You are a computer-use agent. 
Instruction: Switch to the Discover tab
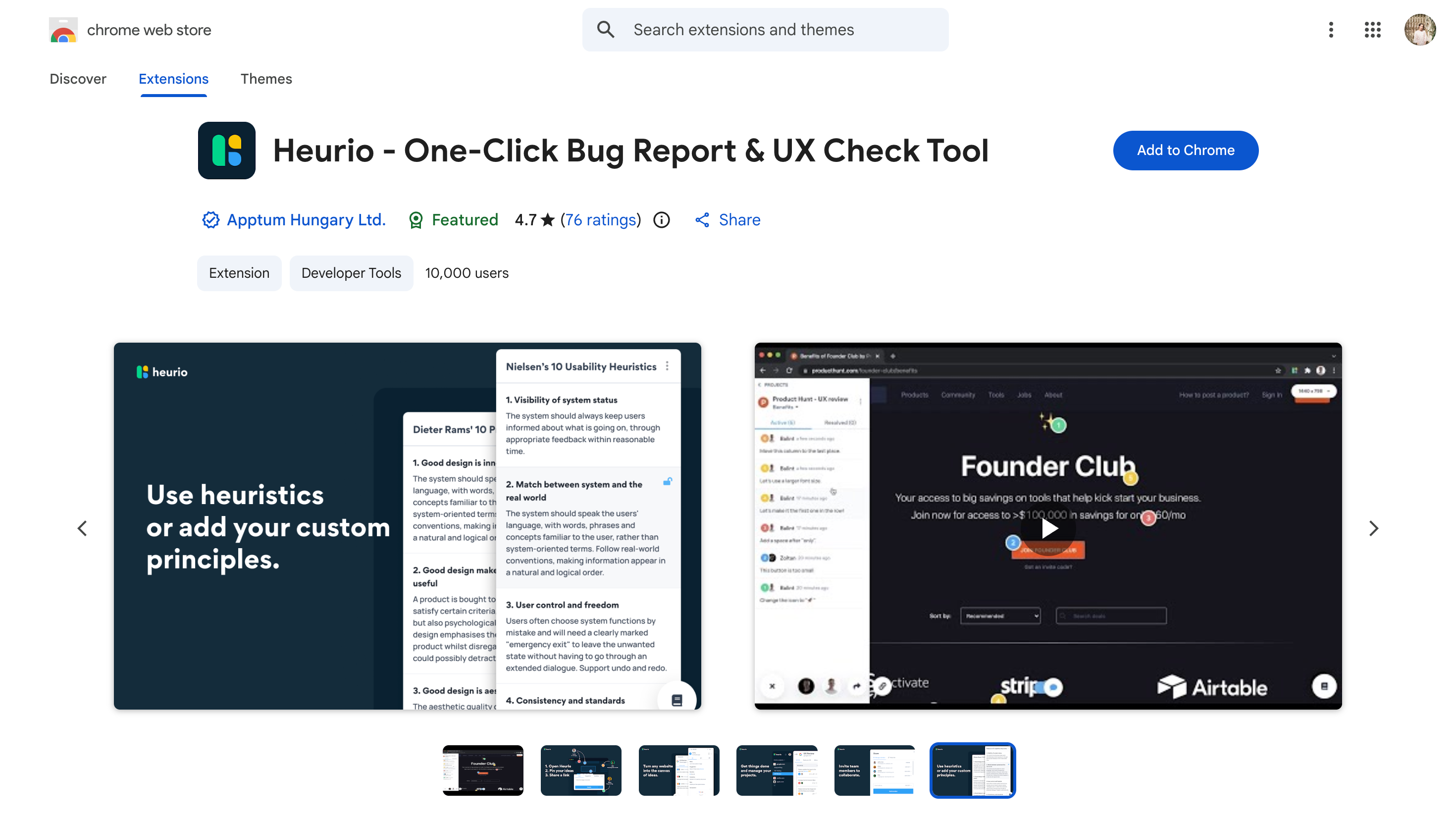pos(77,79)
